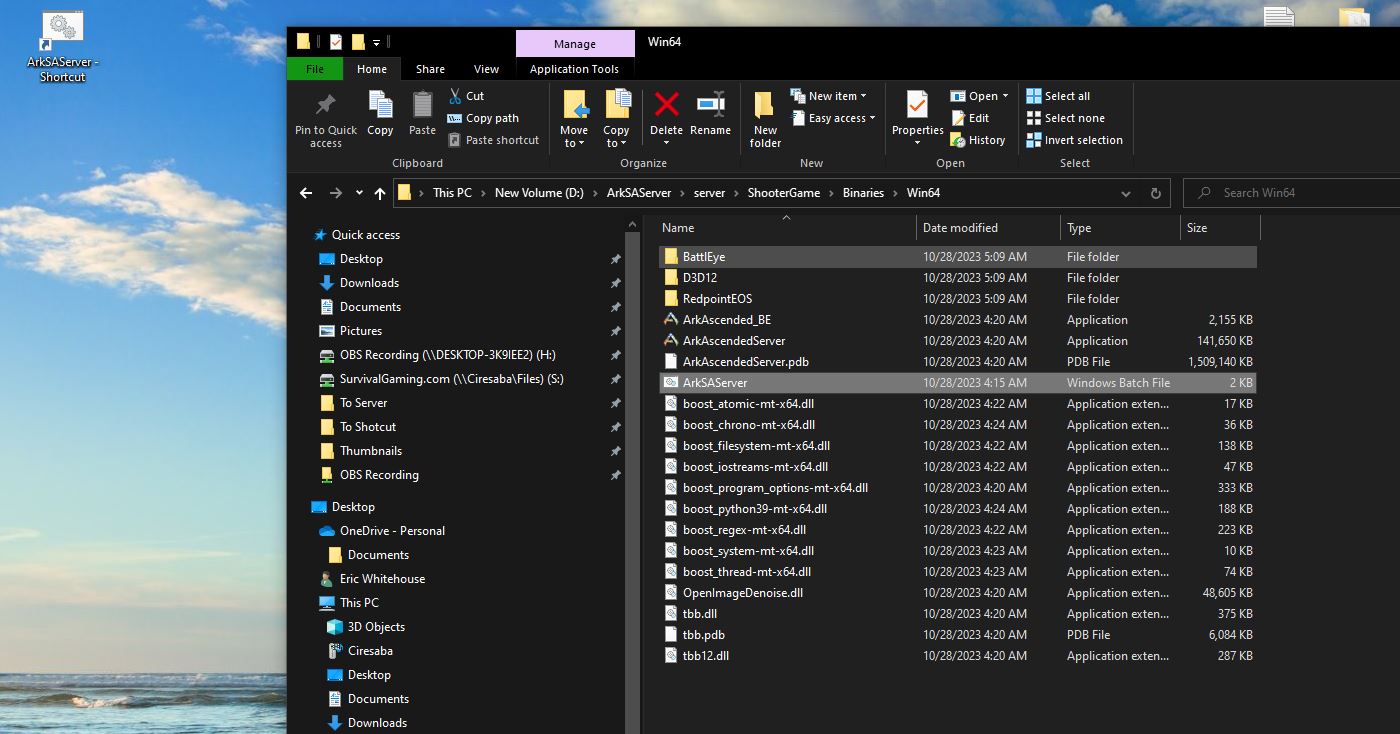Click Paste shortcut command
This screenshot has height=734, width=1400.
tap(493, 140)
